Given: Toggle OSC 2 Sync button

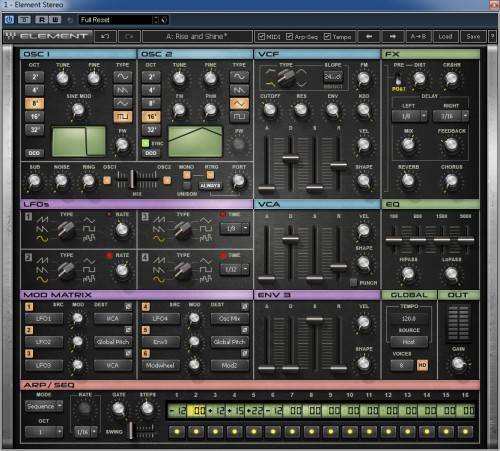Looking at the screenshot, I should click(x=146, y=143).
